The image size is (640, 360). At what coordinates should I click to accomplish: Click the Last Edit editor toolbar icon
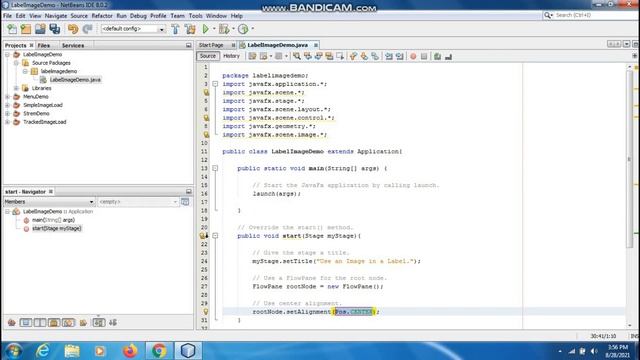[252, 56]
